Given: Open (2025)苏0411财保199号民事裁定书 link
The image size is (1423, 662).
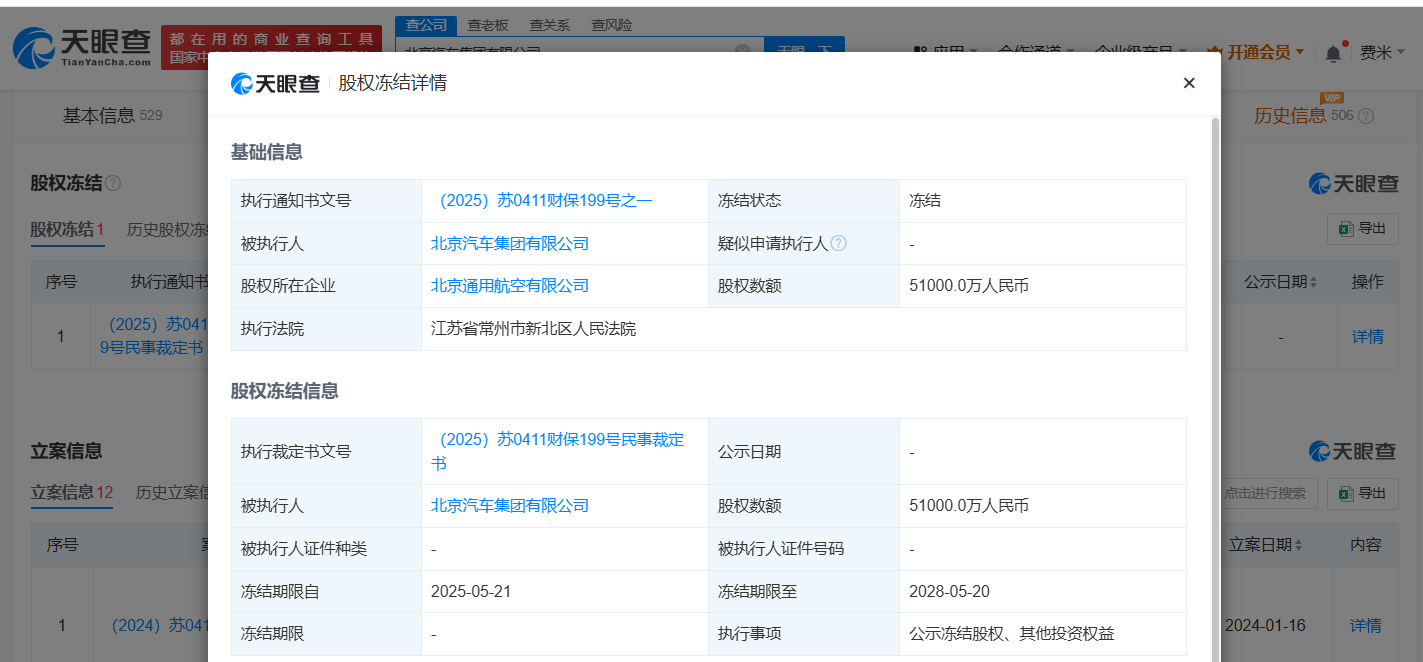Looking at the screenshot, I should pos(558,451).
